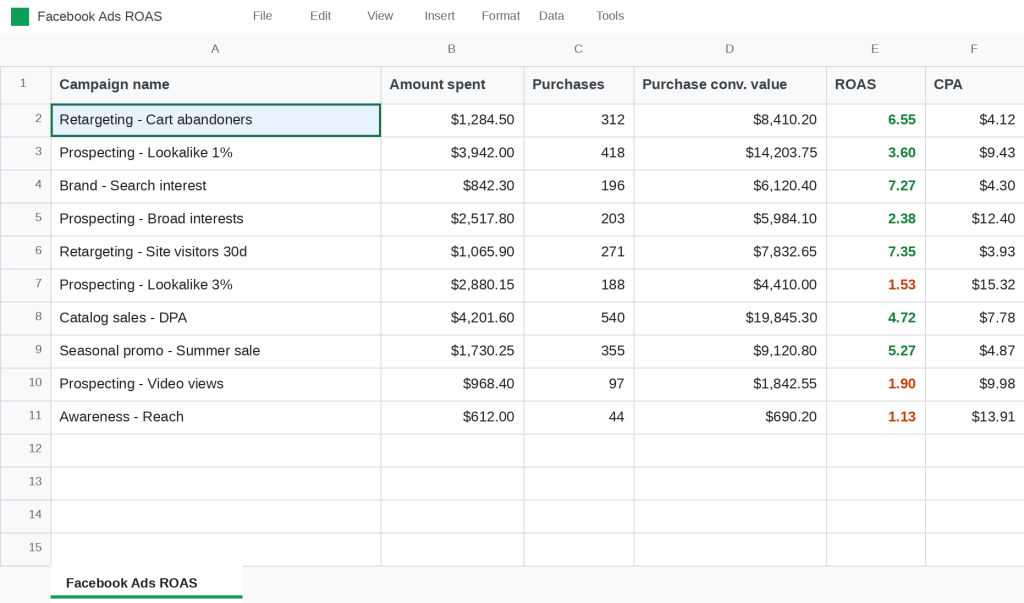Click the CPA header cell
This screenshot has width=1024, height=603.
[x=974, y=85]
